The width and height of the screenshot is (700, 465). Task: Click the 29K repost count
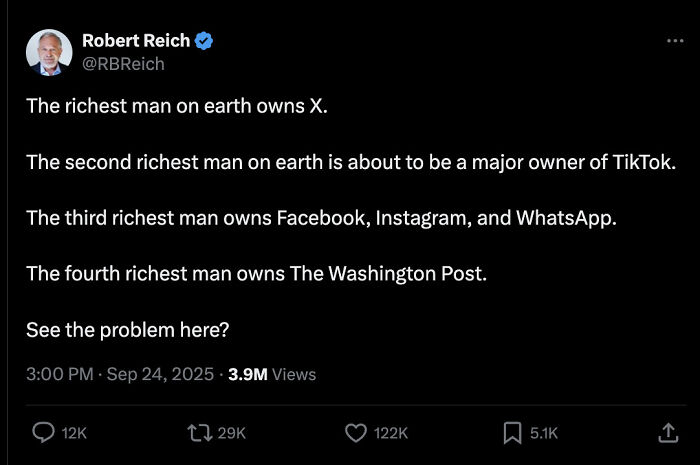[231, 433]
